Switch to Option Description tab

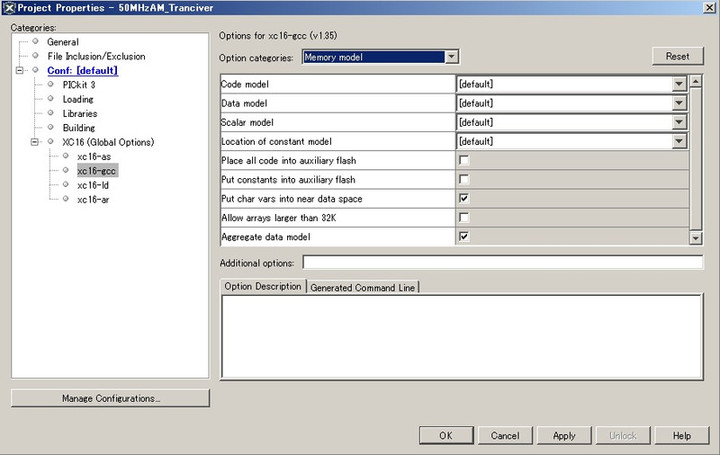(x=263, y=286)
